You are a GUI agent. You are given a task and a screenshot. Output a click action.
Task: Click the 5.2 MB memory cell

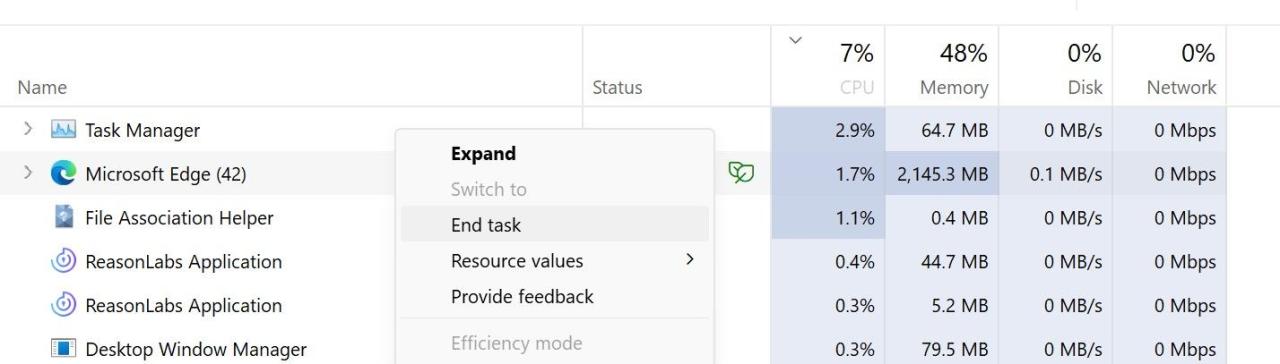pyautogui.click(x=942, y=306)
